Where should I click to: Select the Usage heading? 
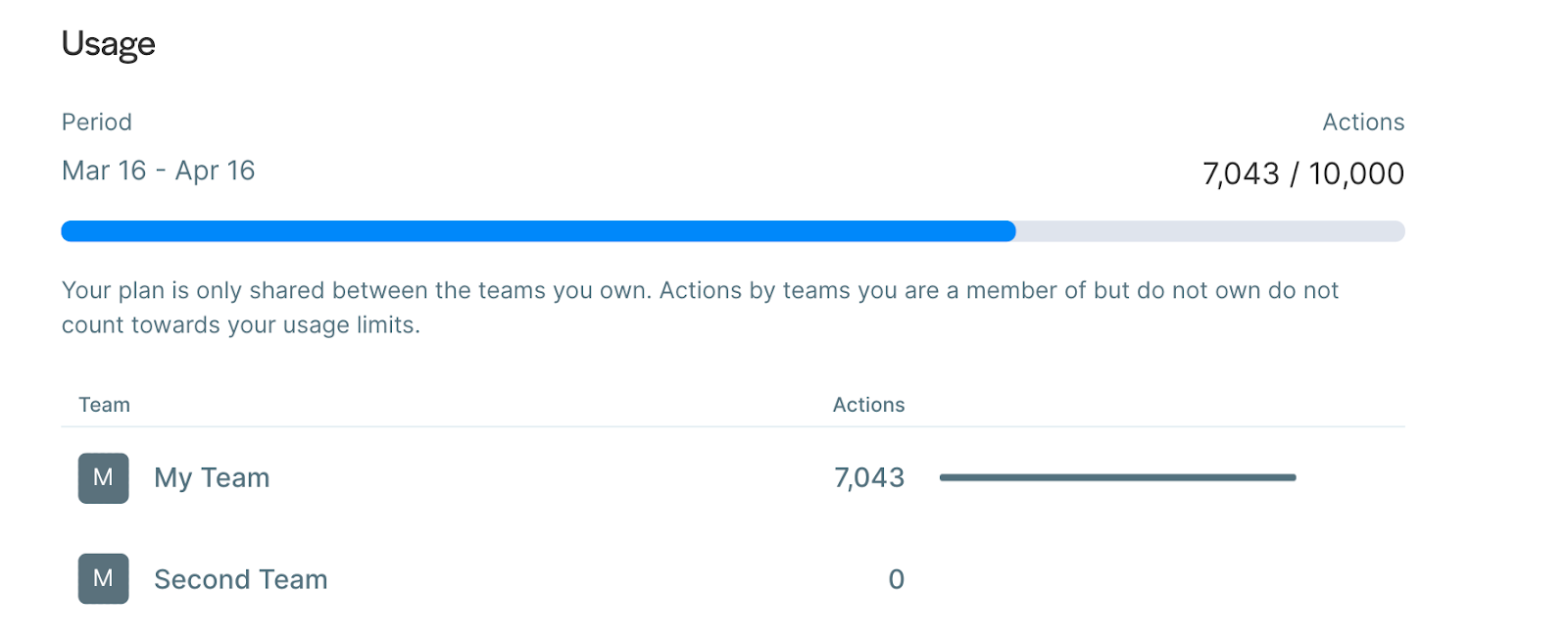(x=109, y=45)
